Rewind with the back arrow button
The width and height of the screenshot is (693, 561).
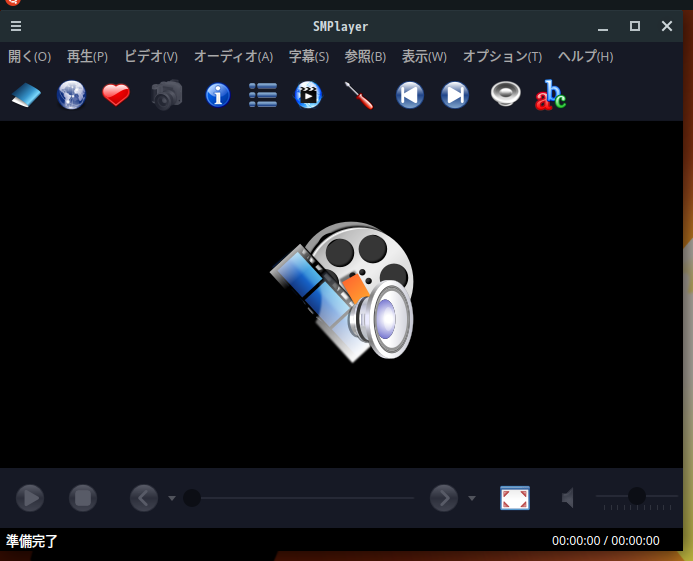(x=144, y=498)
